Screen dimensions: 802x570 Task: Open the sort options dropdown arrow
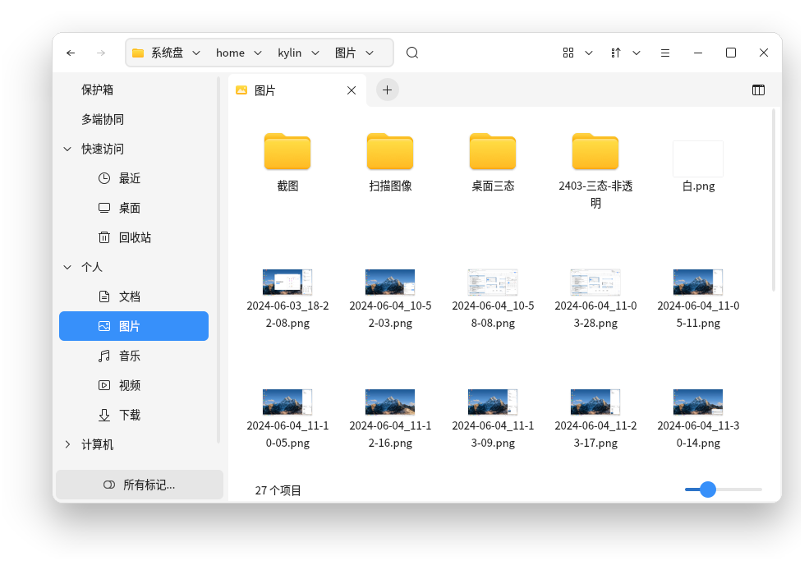pyautogui.click(x=636, y=53)
